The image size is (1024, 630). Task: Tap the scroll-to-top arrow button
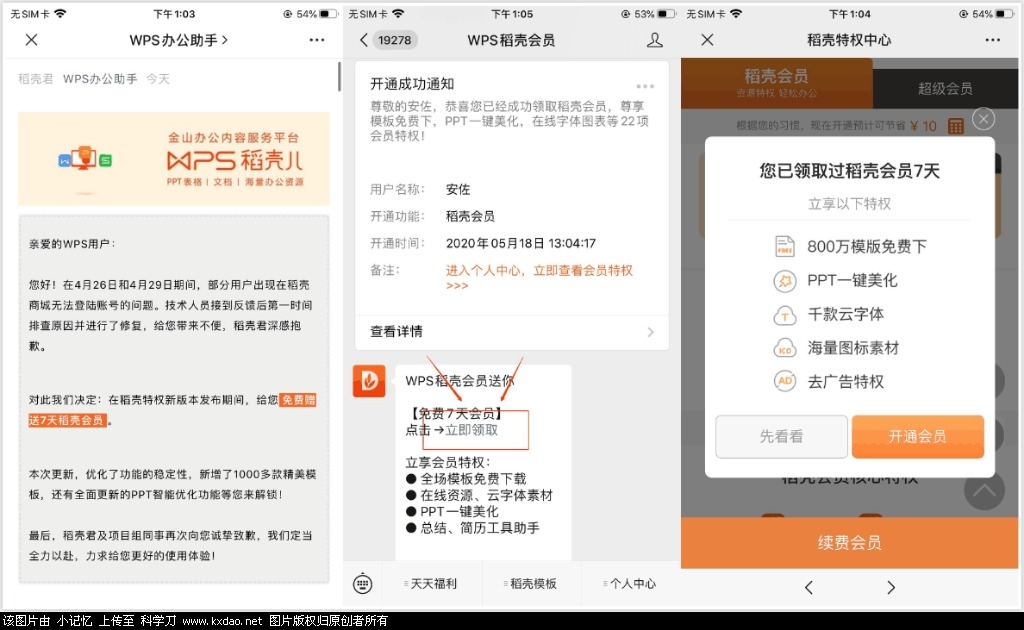coord(984,490)
